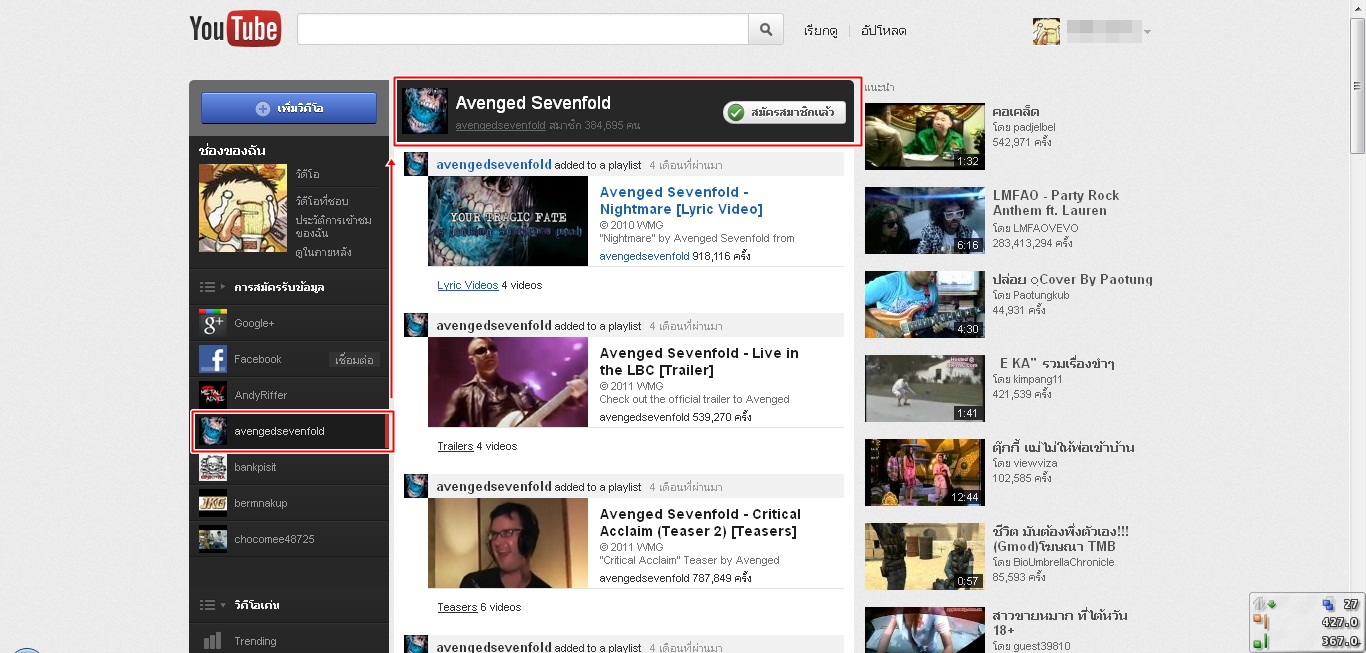Click into the YouTube search field
Viewport: 1366px width, 653px height.
click(523, 30)
